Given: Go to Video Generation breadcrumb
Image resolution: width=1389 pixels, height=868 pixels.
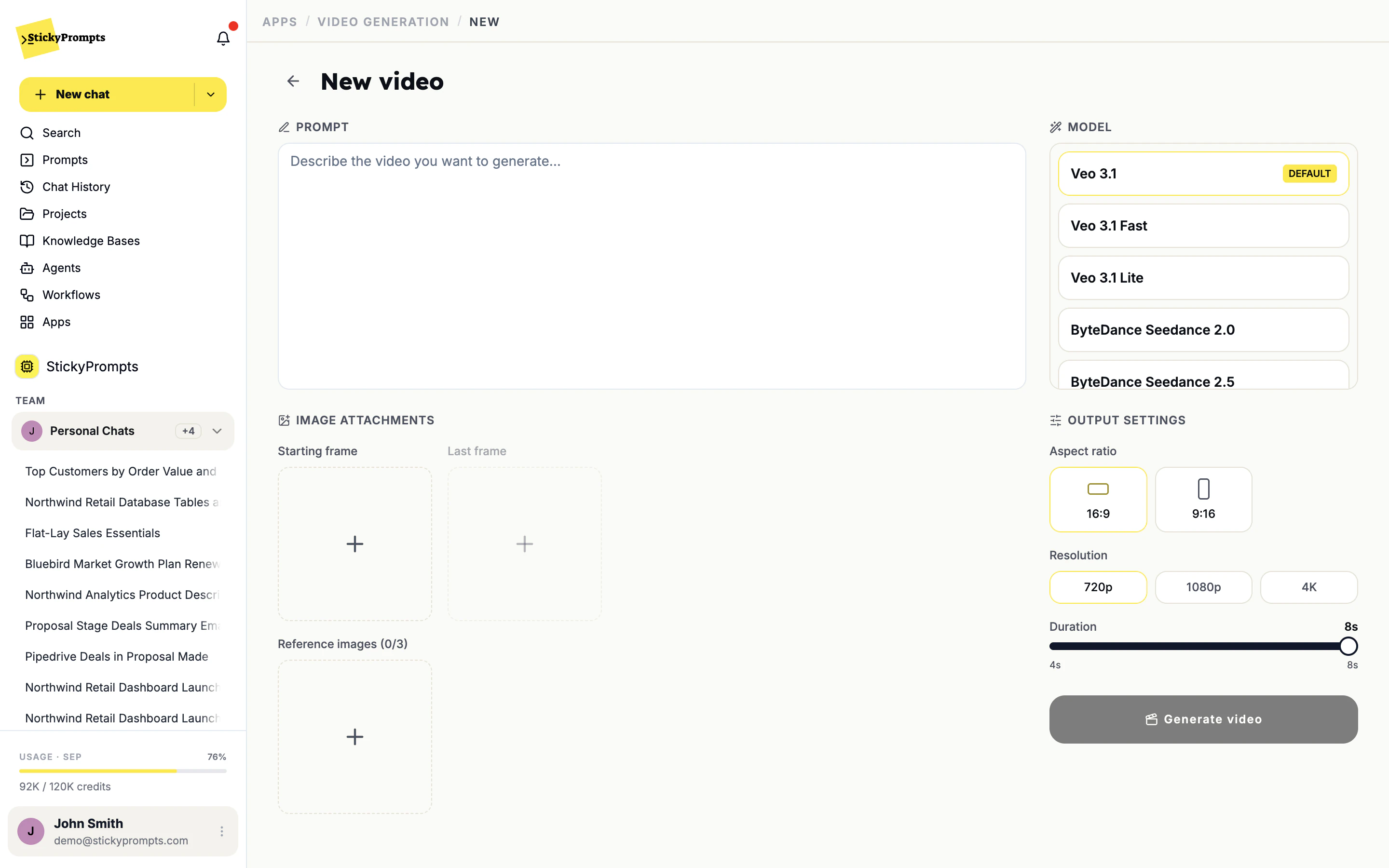Looking at the screenshot, I should pyautogui.click(x=383, y=22).
